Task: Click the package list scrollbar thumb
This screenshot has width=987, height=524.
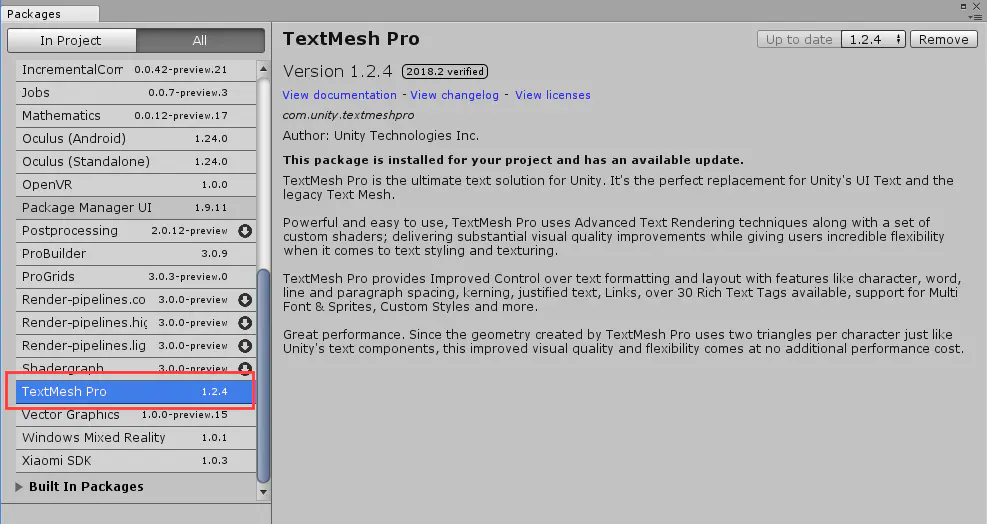Action: tap(263, 375)
